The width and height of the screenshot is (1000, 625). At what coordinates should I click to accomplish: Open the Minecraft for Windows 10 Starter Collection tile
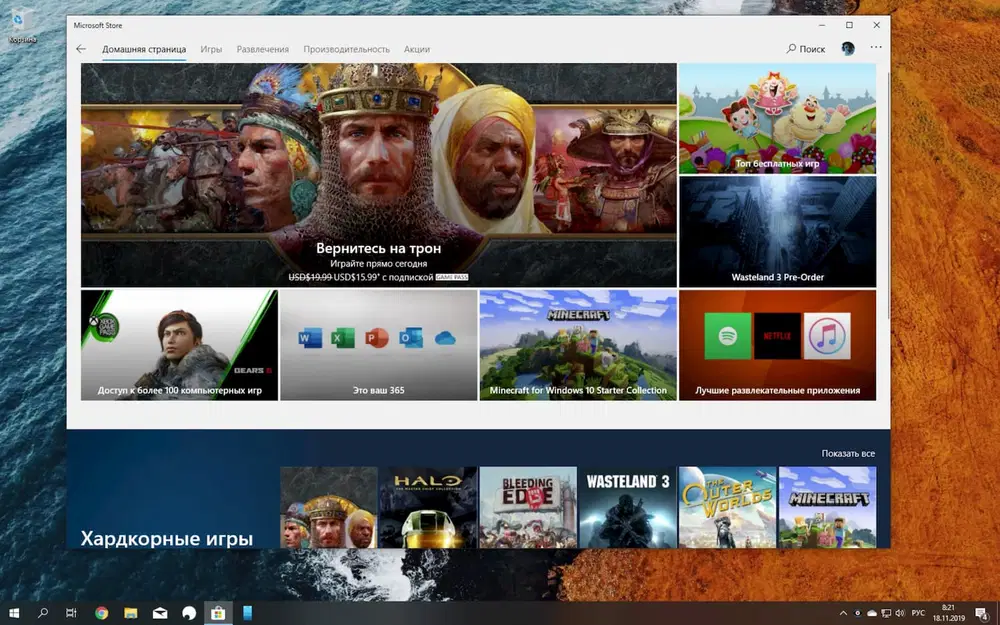[x=577, y=345]
